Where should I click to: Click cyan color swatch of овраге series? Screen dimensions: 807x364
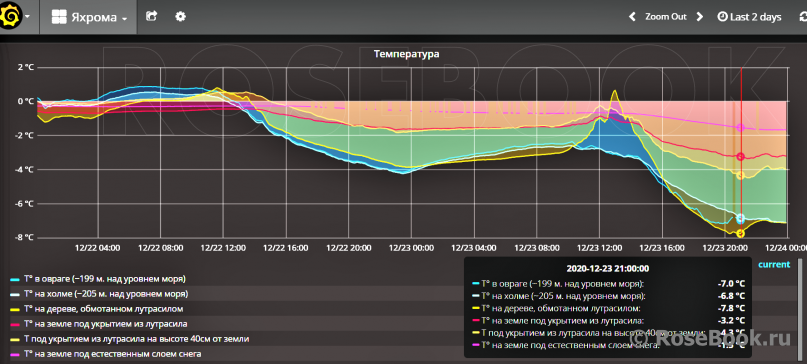(15, 280)
